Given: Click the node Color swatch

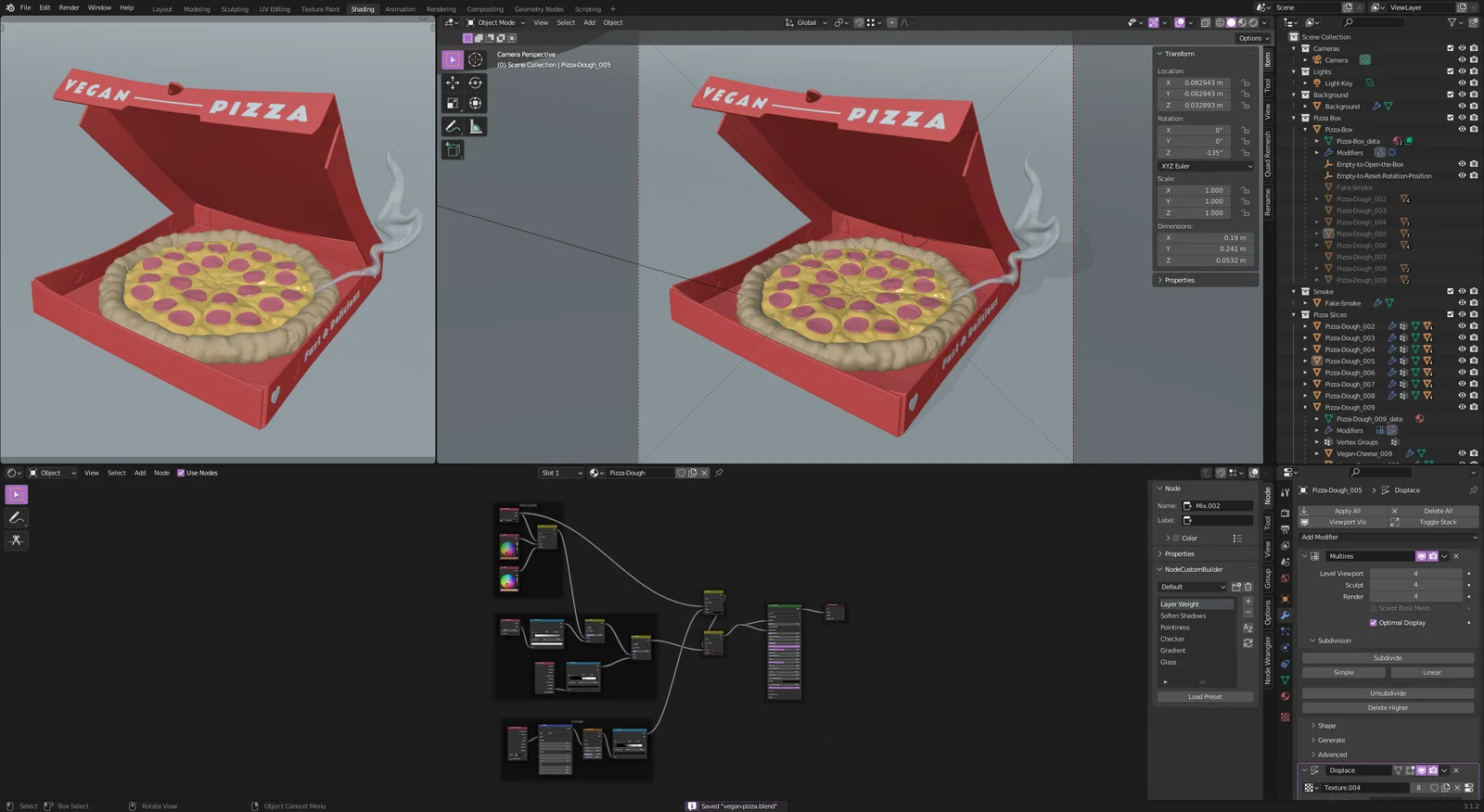Looking at the screenshot, I should click(x=1176, y=538).
